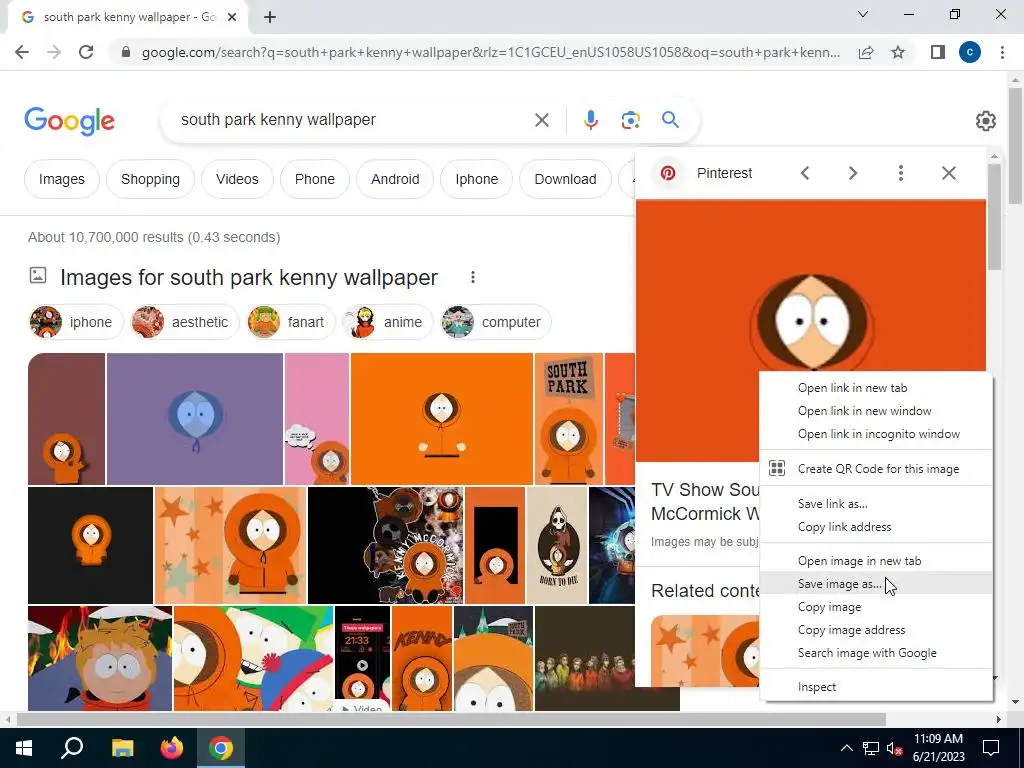1024x768 pixels.
Task: Choose Open link in incognito window
Action: click(876, 434)
